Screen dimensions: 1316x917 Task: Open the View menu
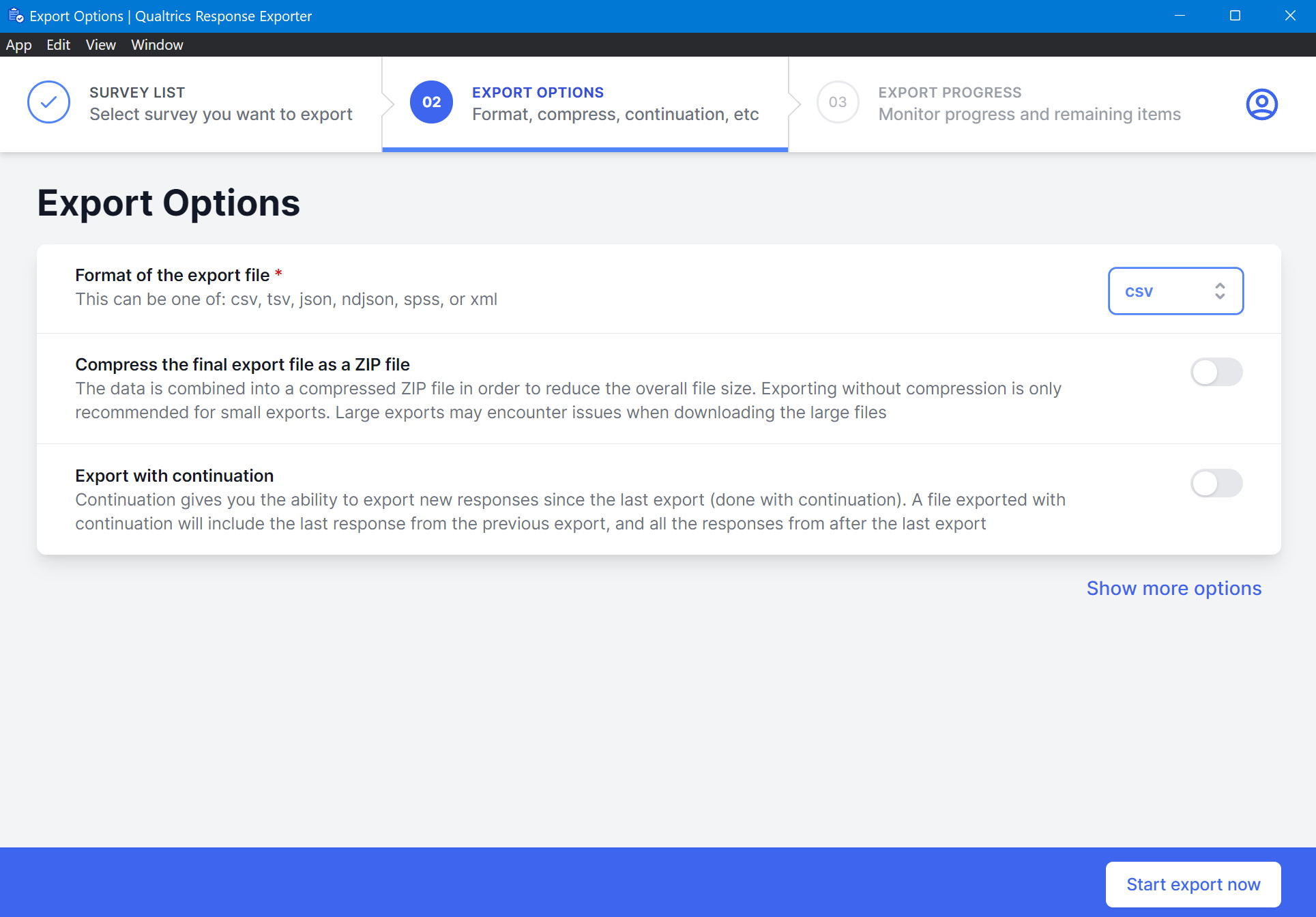pyautogui.click(x=100, y=45)
